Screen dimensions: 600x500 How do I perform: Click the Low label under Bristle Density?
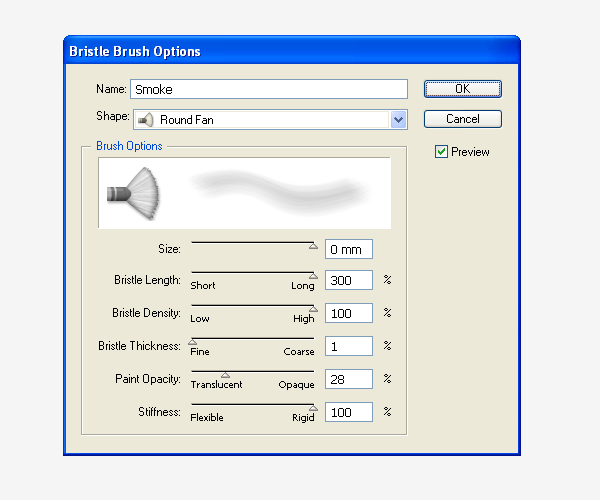click(200, 319)
